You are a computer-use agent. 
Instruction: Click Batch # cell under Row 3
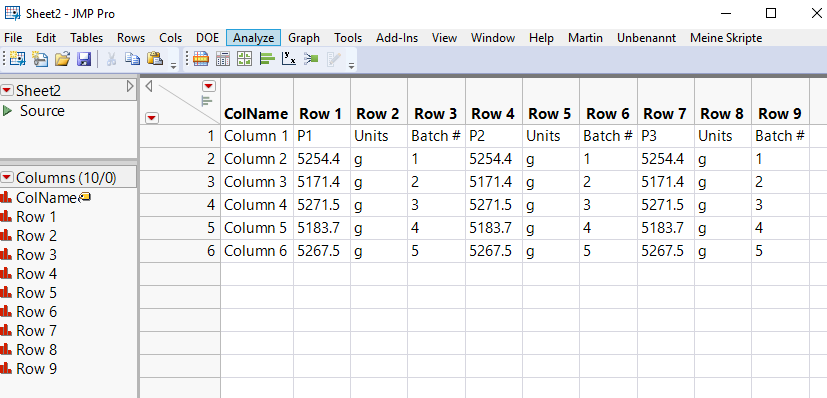pyautogui.click(x=436, y=136)
